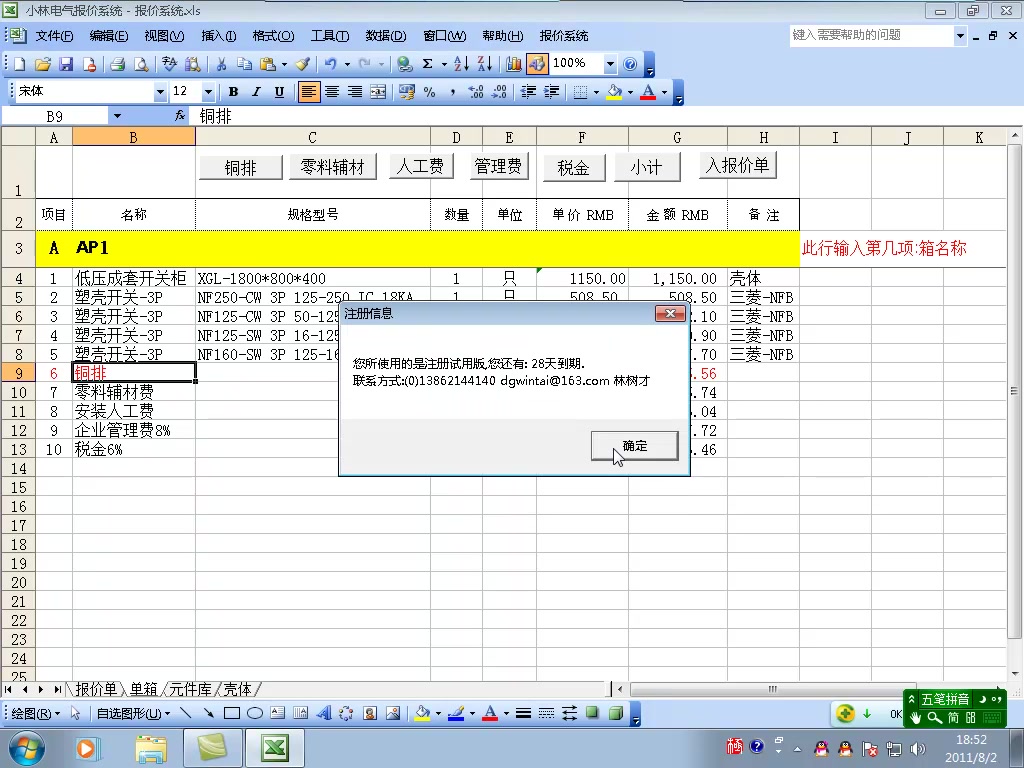The image size is (1024, 768).
Task: Toggle bold formatting
Action: point(232,93)
